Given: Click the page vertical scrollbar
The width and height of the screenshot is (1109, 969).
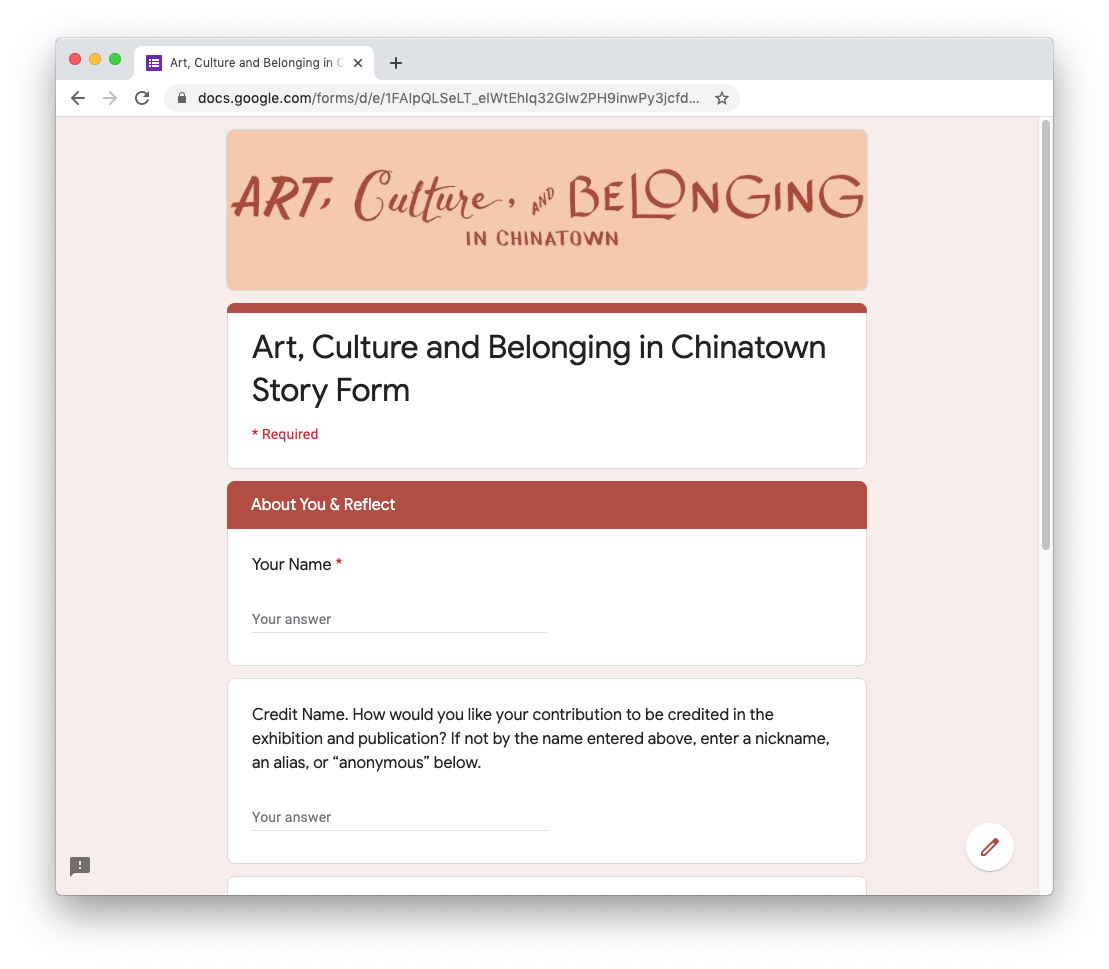Looking at the screenshot, I should tap(1045, 335).
